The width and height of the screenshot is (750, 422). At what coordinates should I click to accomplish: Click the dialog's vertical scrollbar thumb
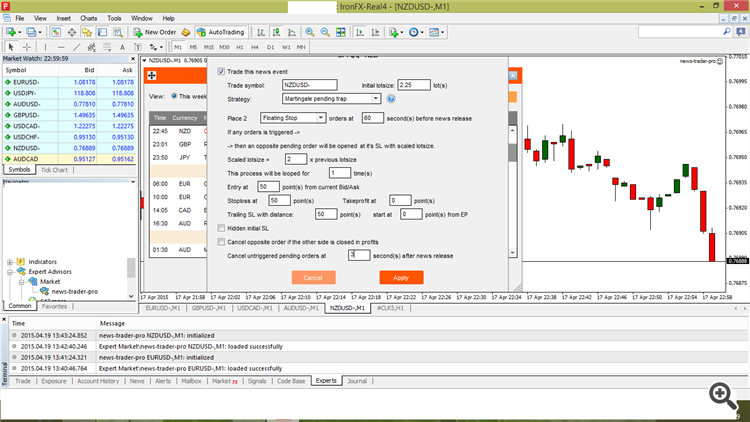coord(513,153)
